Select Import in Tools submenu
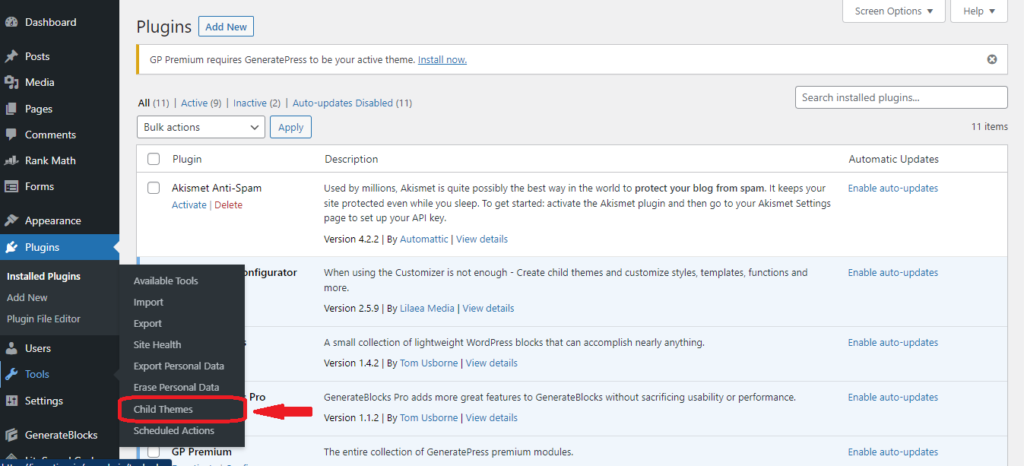This screenshot has height=466, width=1024. pyautogui.click(x=148, y=302)
